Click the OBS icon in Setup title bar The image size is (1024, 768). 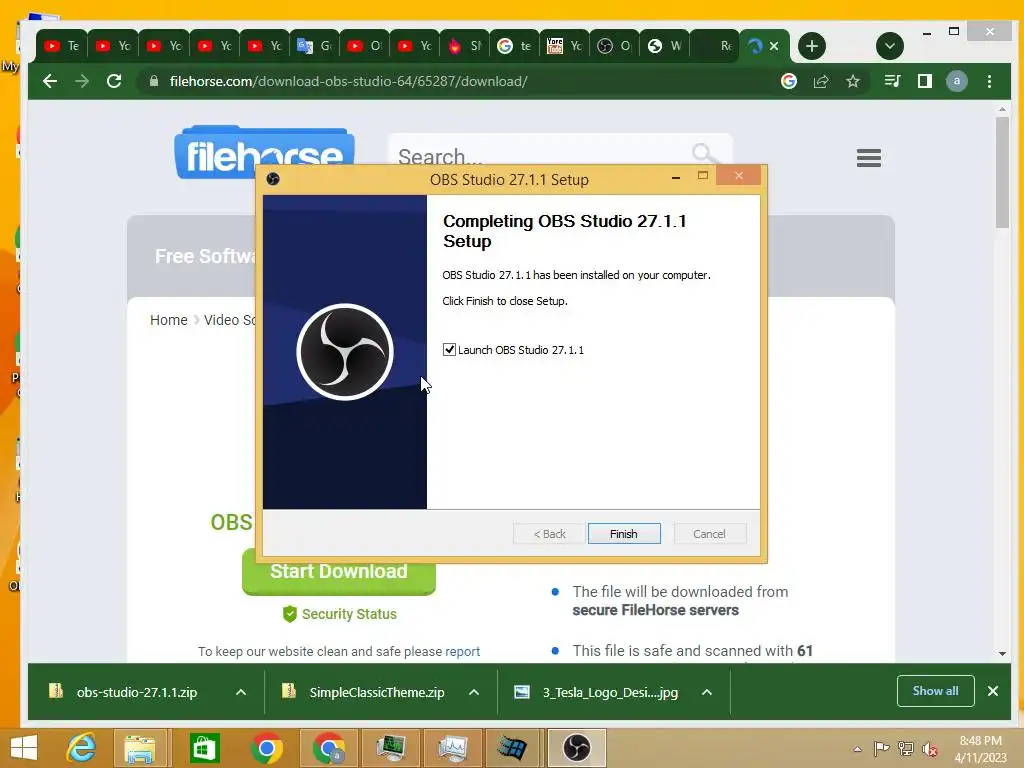click(x=273, y=179)
